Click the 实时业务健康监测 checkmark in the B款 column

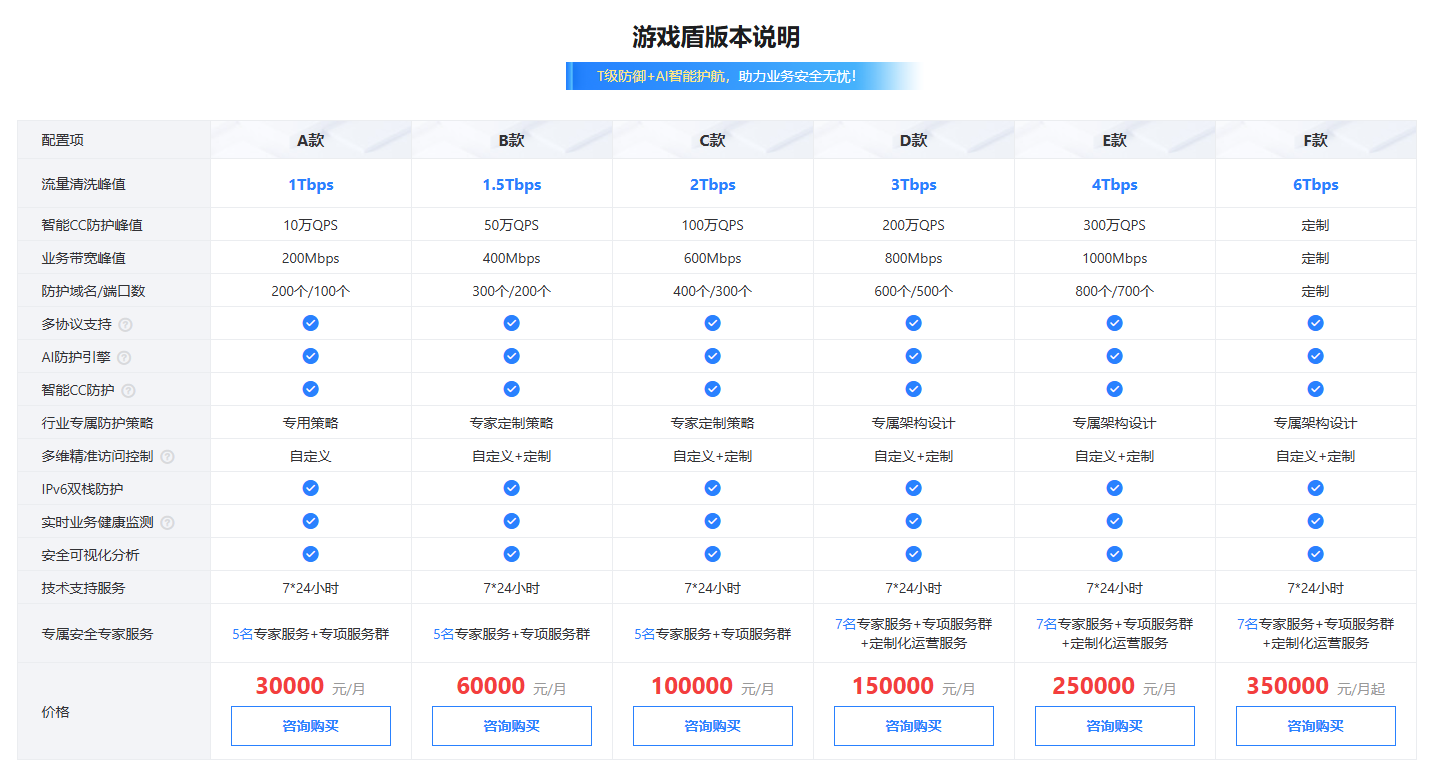point(512,521)
